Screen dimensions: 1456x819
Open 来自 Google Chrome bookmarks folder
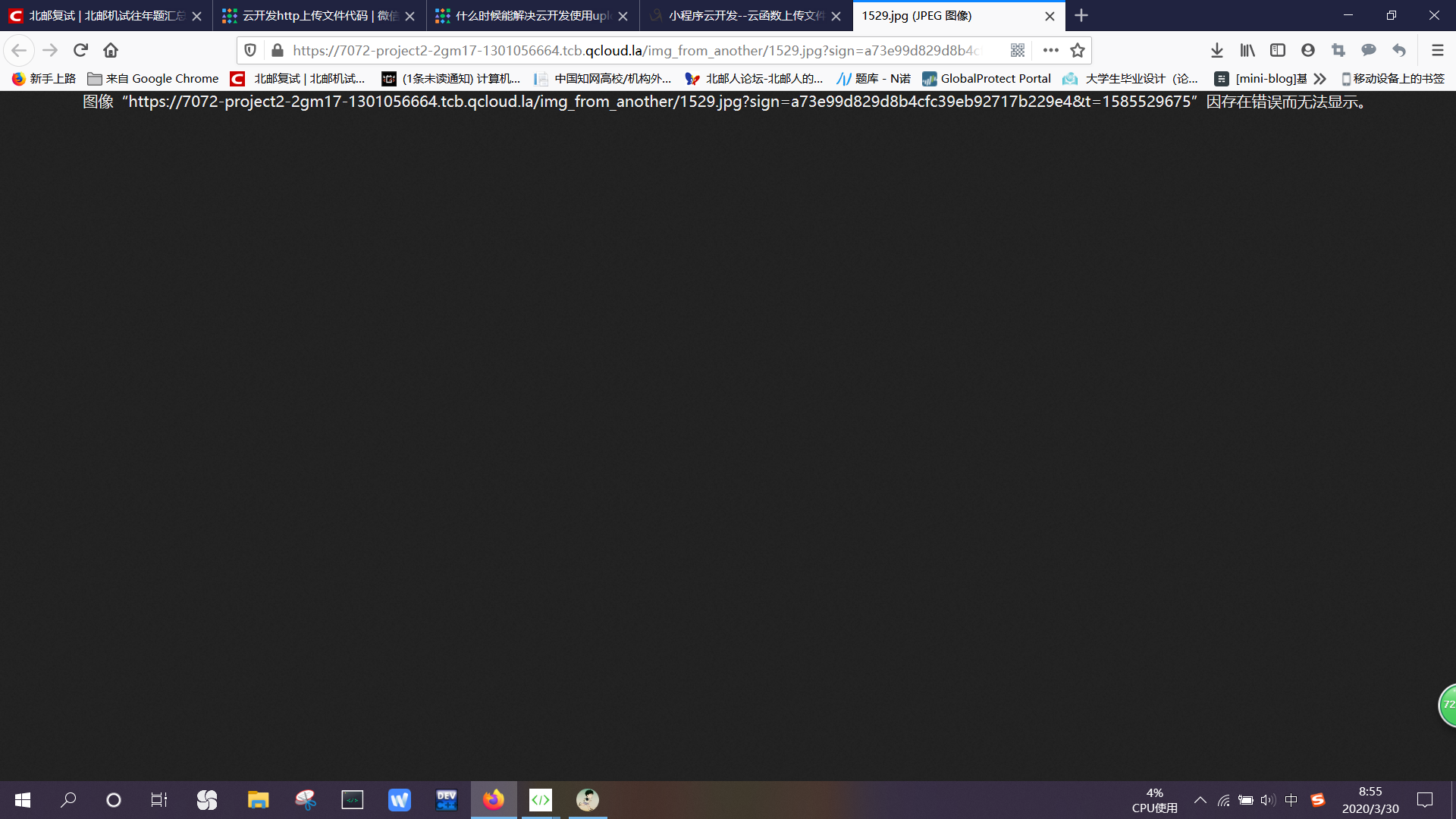tap(153, 78)
